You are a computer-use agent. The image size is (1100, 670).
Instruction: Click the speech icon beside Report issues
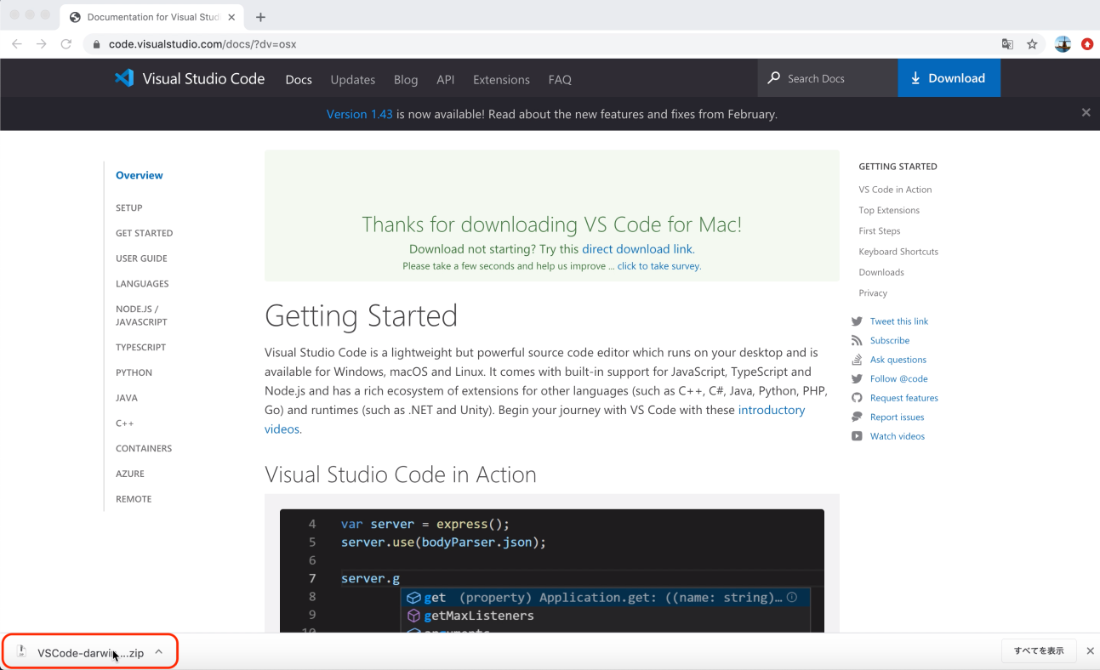tap(857, 417)
